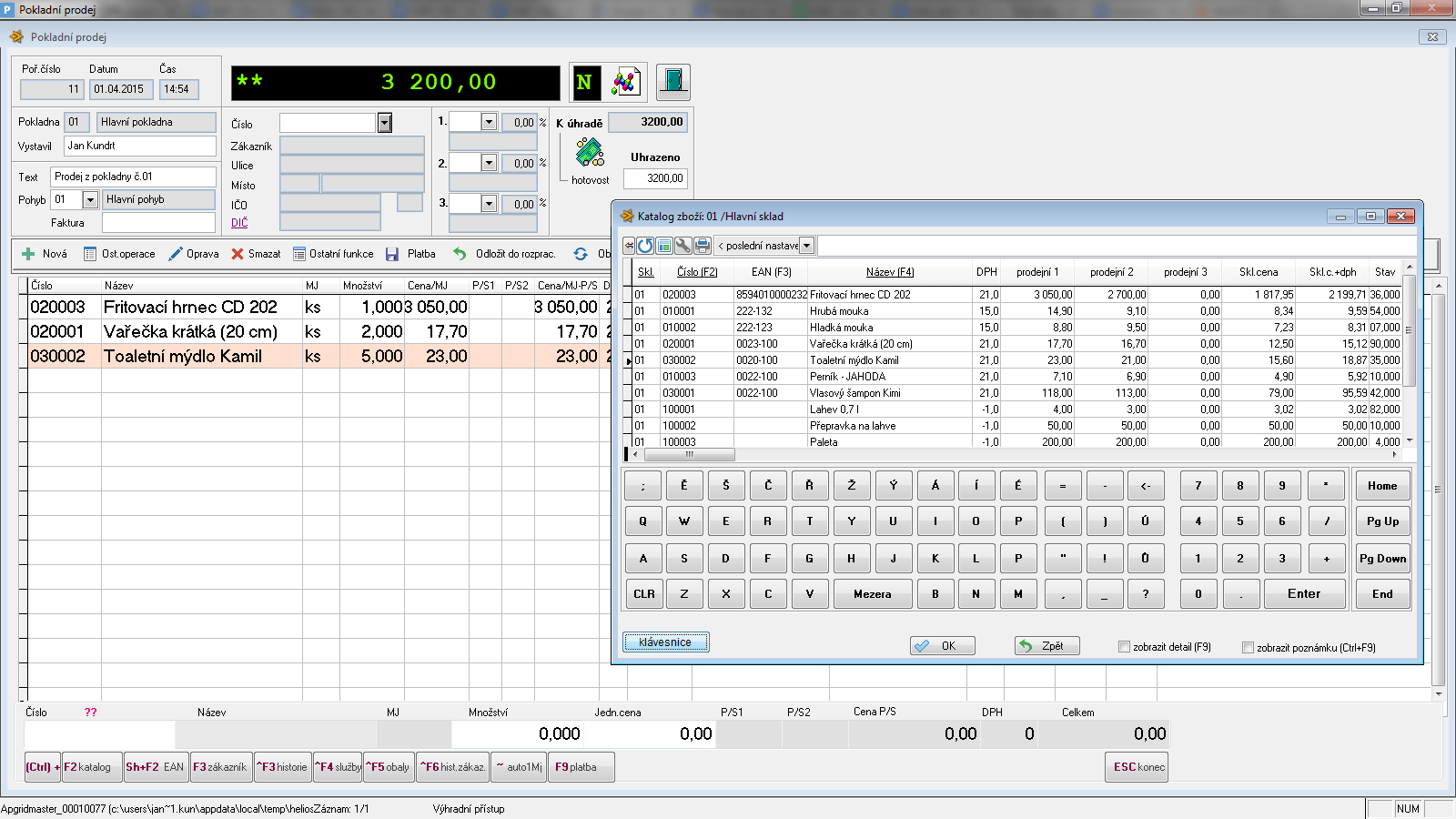Click the green N indicator icon
Screen dimensions: 1456x819
pos(584,83)
